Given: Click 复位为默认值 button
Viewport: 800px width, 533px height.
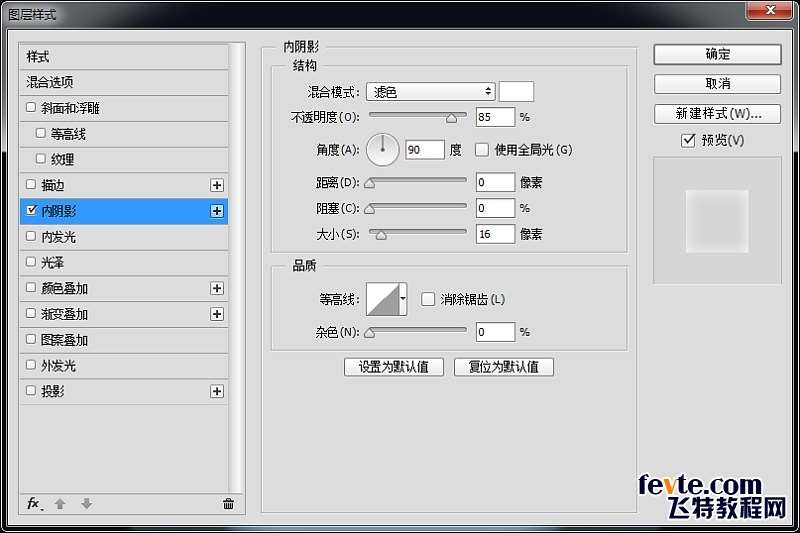Looking at the screenshot, I should [x=504, y=367].
